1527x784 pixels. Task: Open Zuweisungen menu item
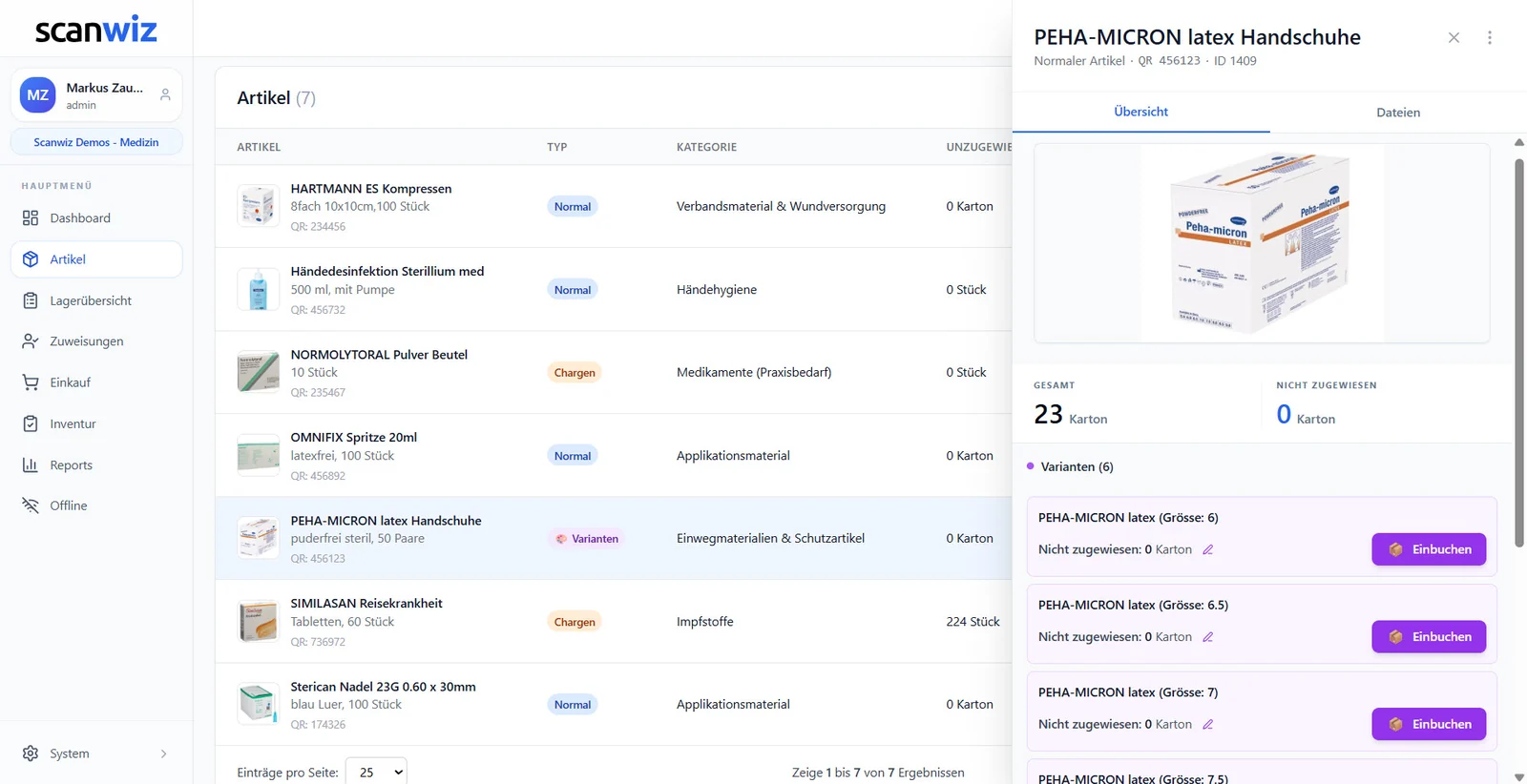coord(96,341)
